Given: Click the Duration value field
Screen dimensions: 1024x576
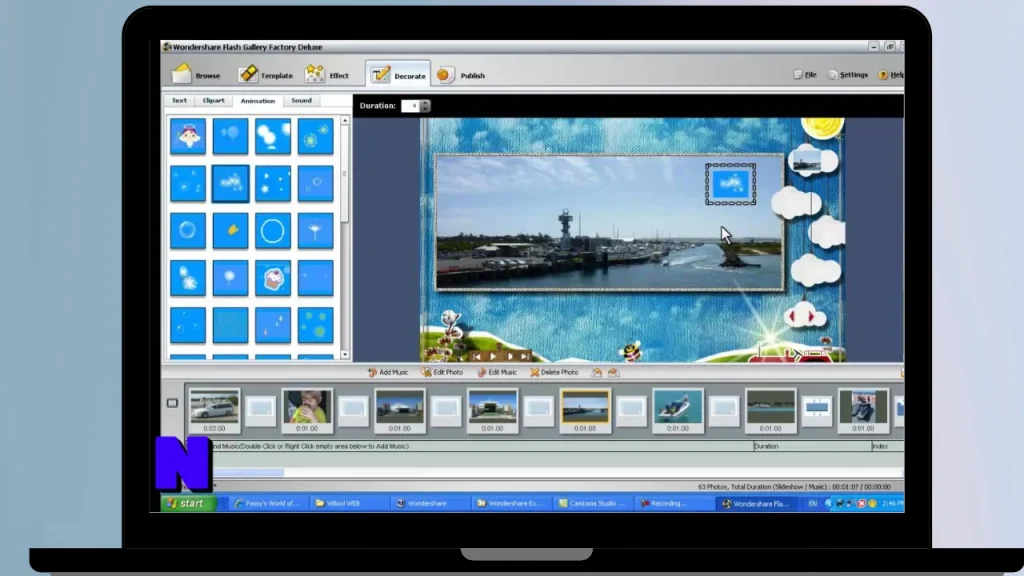Looking at the screenshot, I should pos(411,106).
